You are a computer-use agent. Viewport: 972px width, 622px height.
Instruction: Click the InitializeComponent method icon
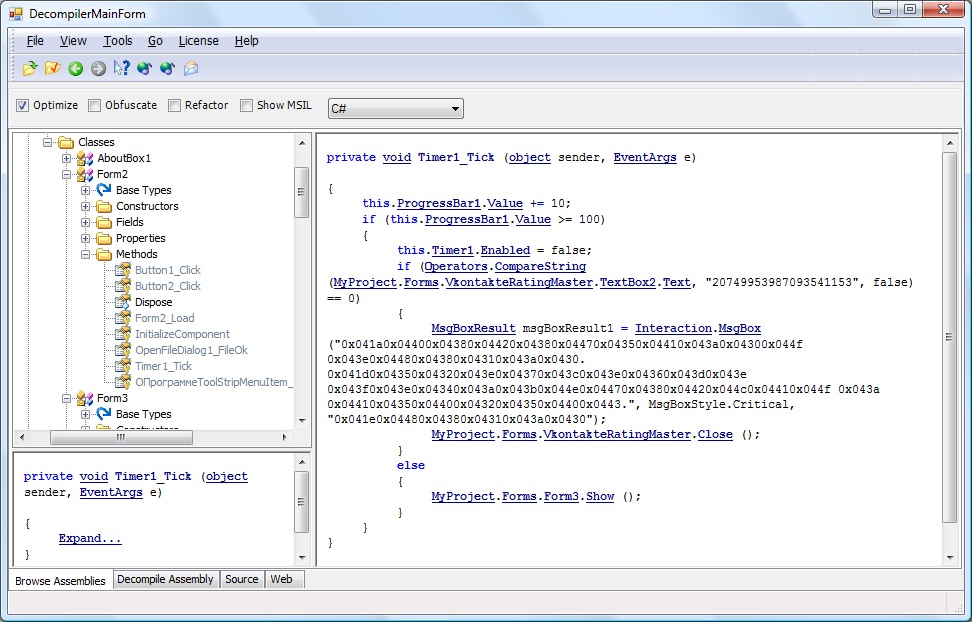(123, 334)
